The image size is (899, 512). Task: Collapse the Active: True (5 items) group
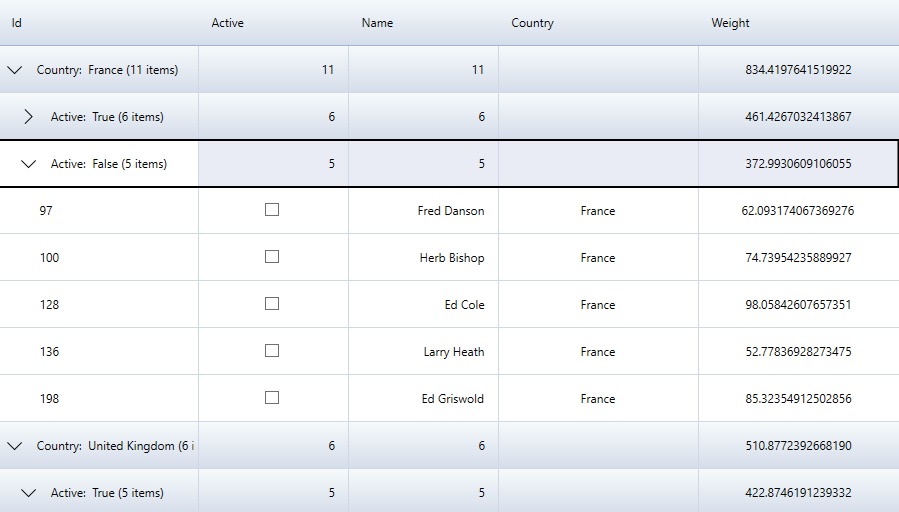click(29, 493)
